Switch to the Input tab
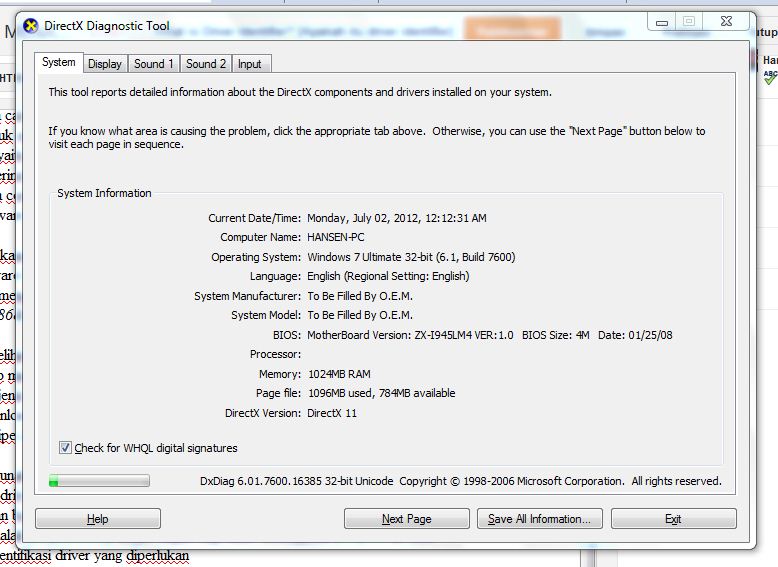 tap(250, 64)
